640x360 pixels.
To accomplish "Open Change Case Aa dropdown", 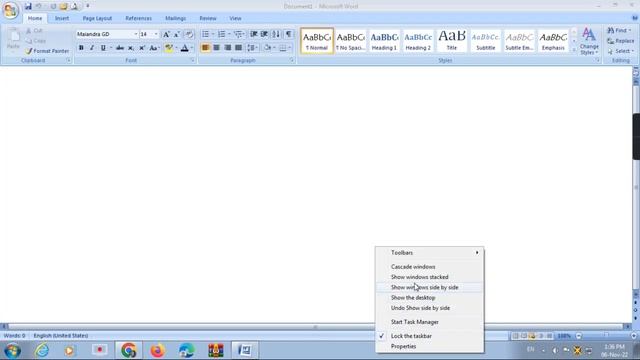I will click(x=154, y=48).
